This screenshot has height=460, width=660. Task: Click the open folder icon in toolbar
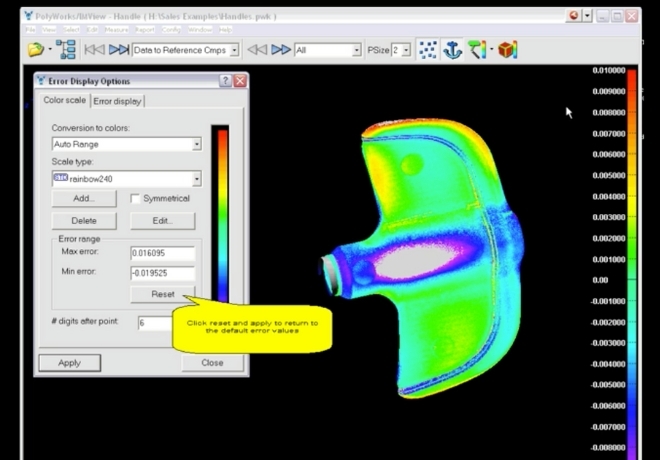[x=37, y=50]
